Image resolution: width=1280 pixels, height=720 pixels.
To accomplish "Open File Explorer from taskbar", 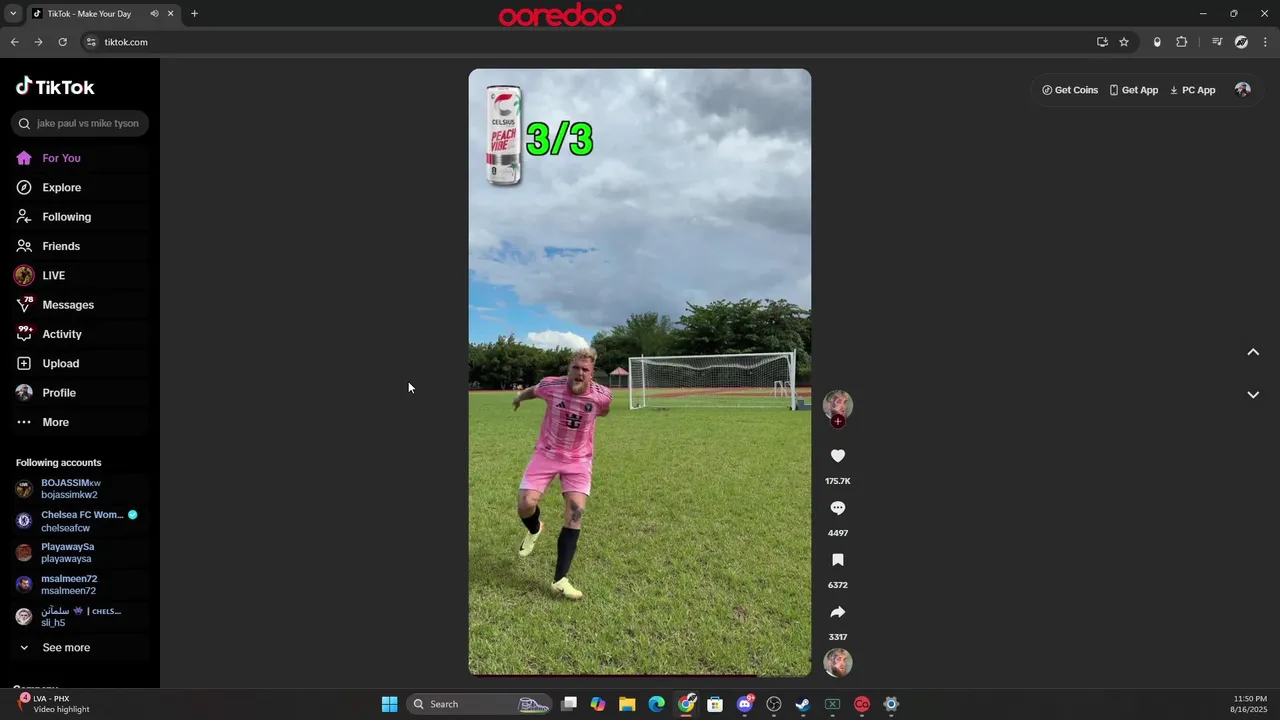I will 627,704.
